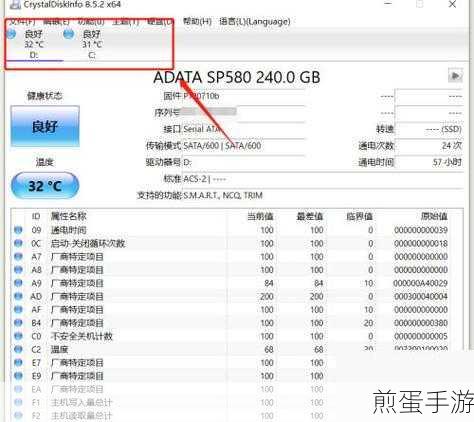Viewport: 474px width, 422px height.
Task: Click the 32 °C temperature button
Action: 45,186
